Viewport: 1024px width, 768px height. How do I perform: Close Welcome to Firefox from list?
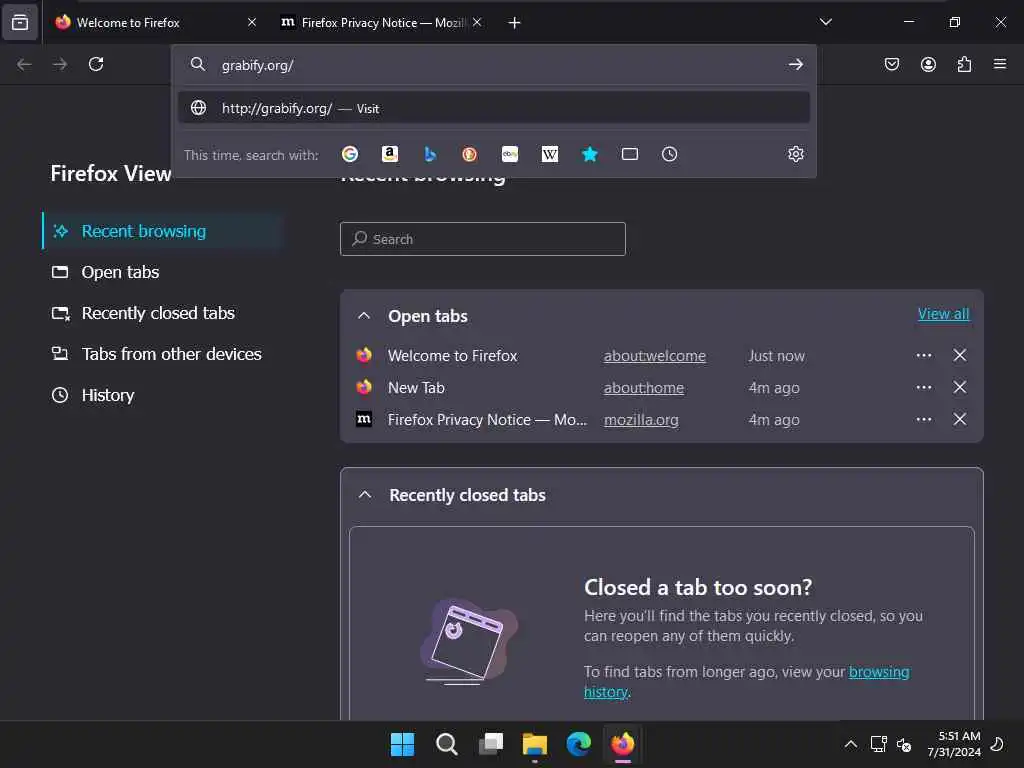click(x=959, y=355)
